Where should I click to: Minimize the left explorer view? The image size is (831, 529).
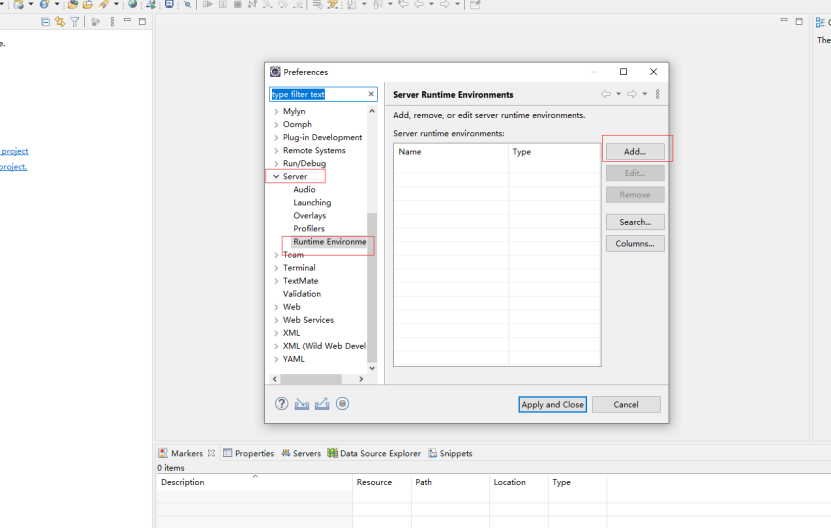127,20
